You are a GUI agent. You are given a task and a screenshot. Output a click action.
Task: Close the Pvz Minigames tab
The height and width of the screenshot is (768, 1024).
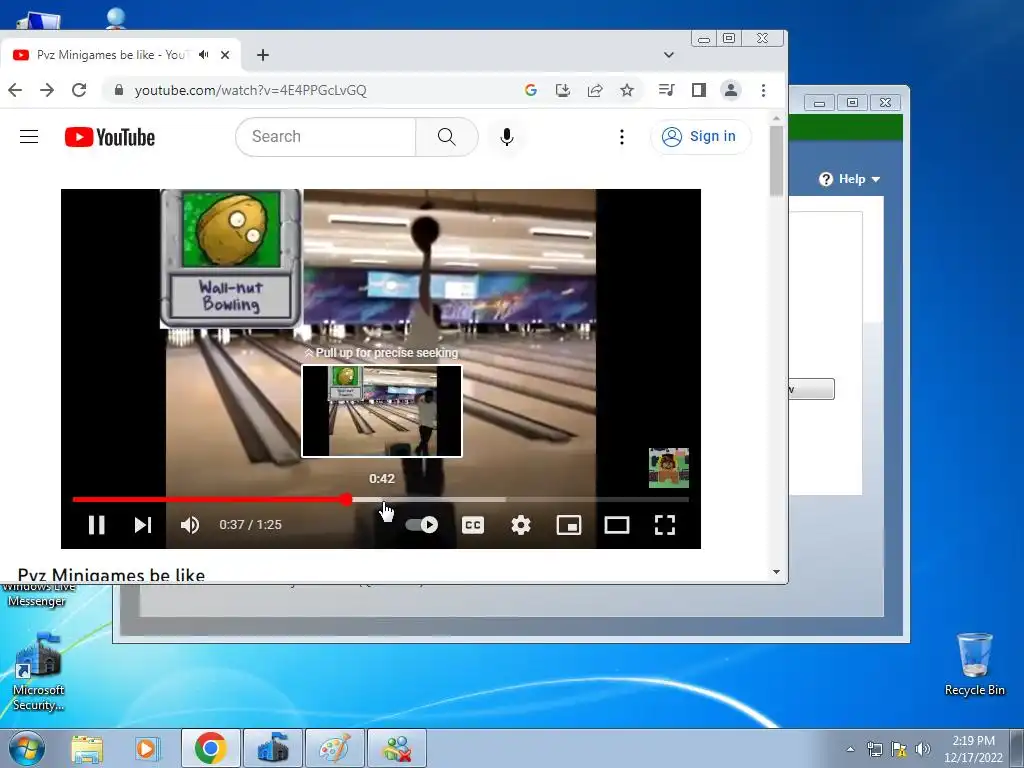(x=225, y=55)
